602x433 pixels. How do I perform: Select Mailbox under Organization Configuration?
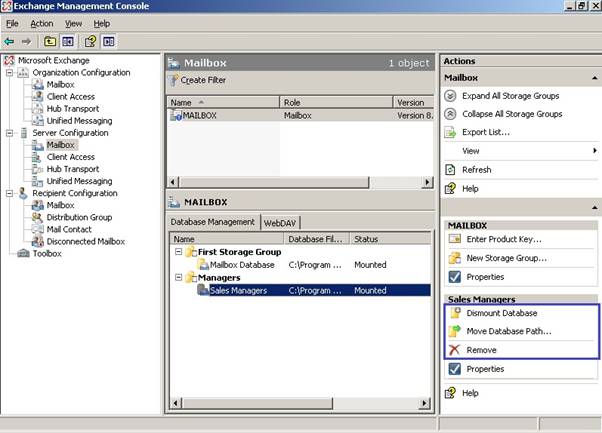point(60,84)
